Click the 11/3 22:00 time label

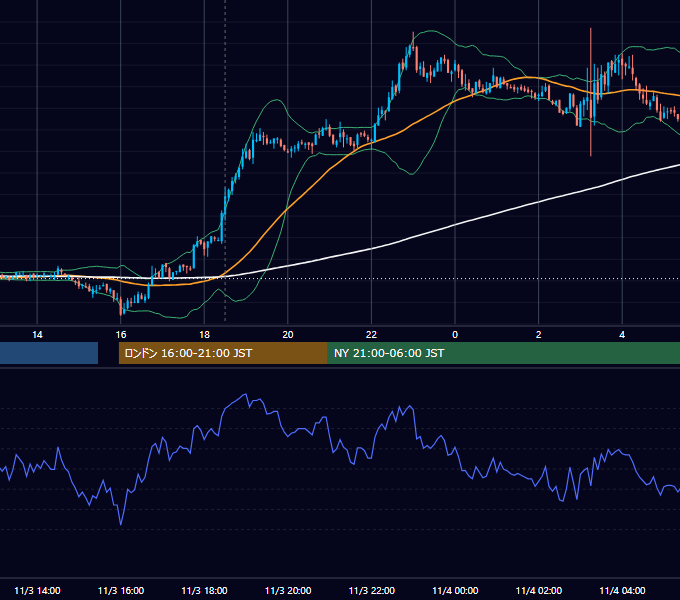click(x=372, y=590)
